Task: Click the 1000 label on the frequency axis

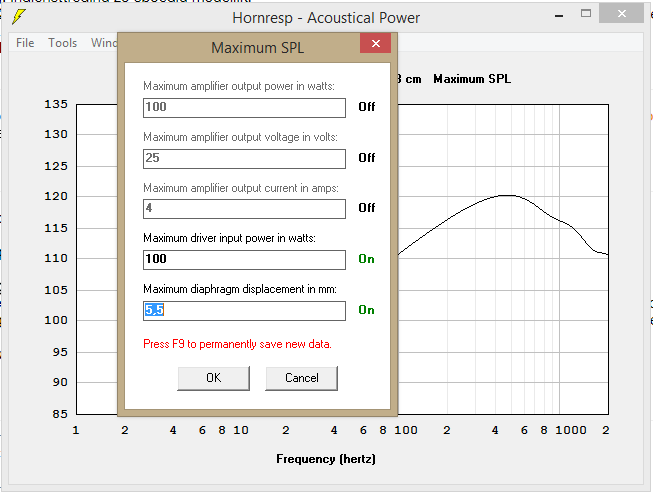Action: tap(571, 430)
